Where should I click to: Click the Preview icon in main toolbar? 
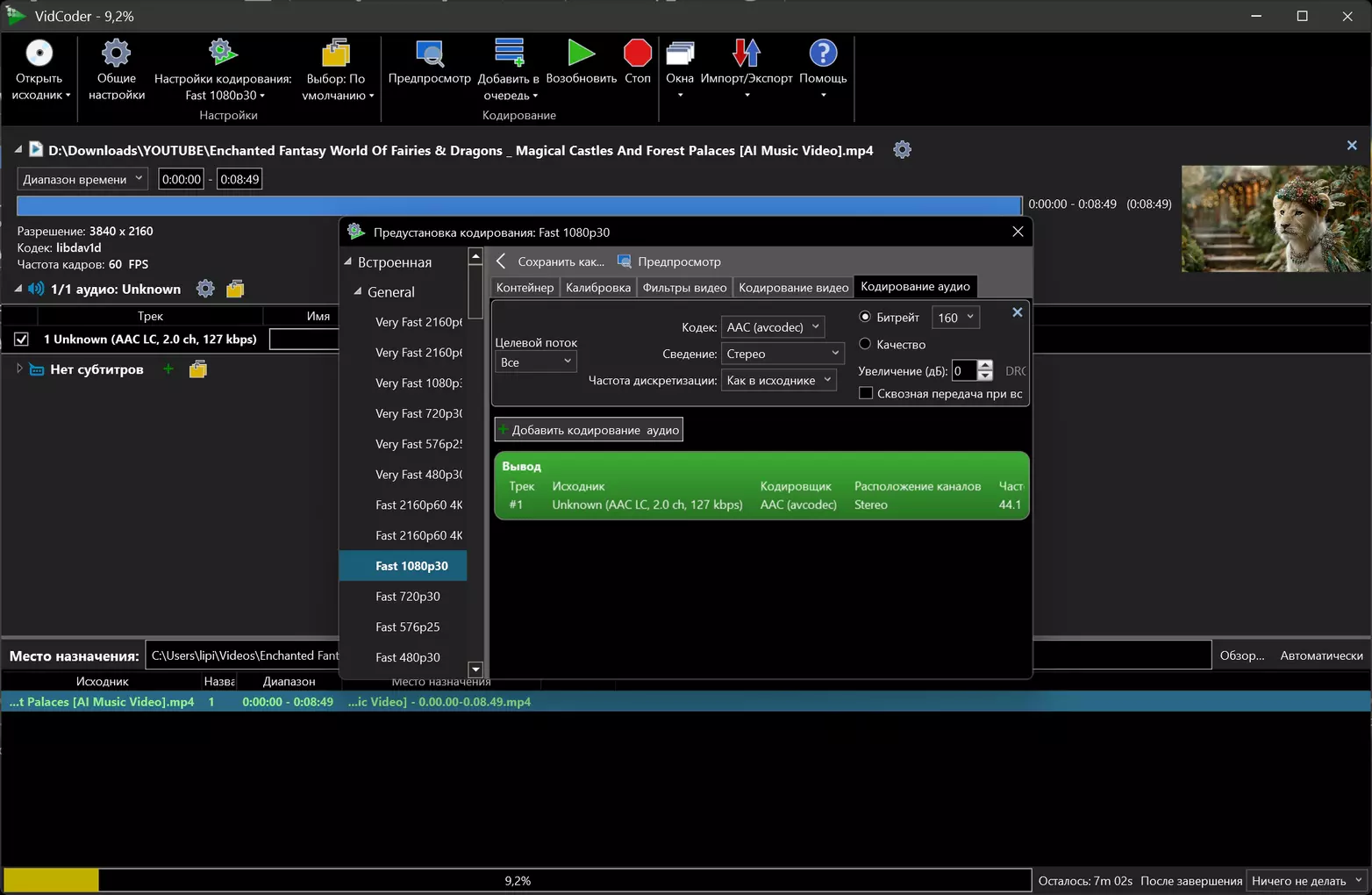tap(429, 54)
